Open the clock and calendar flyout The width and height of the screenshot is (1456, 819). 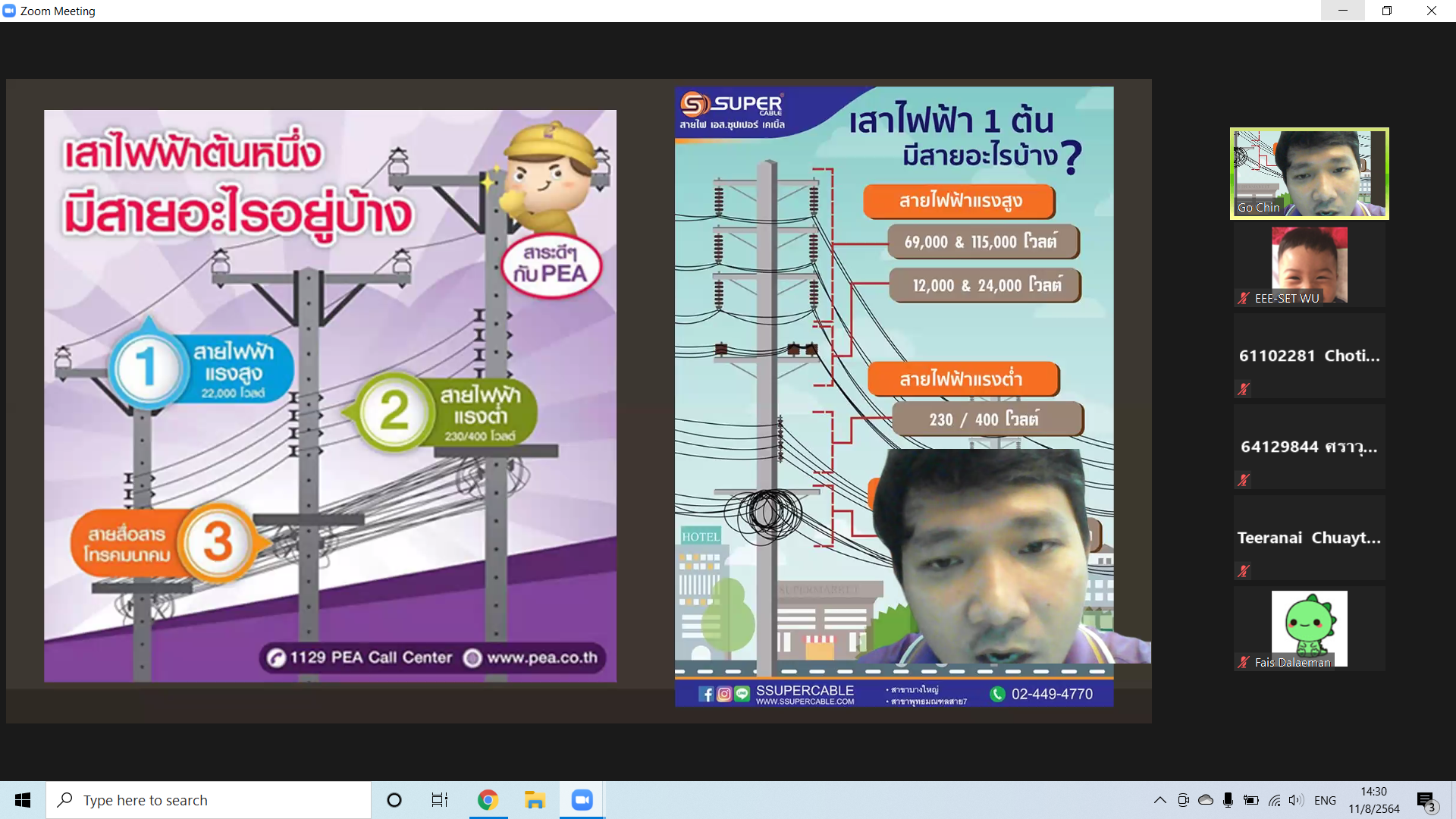tap(1373, 800)
